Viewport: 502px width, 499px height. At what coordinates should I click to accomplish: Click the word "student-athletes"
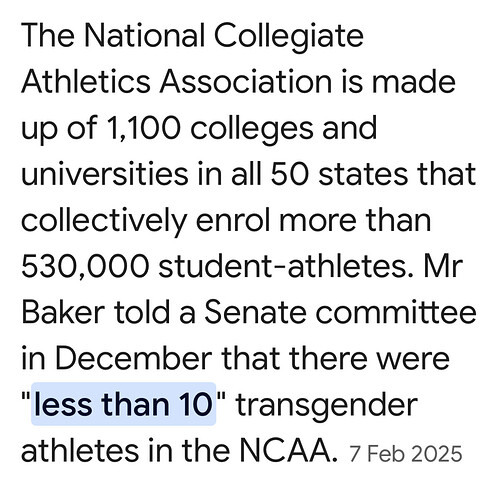click(x=285, y=266)
